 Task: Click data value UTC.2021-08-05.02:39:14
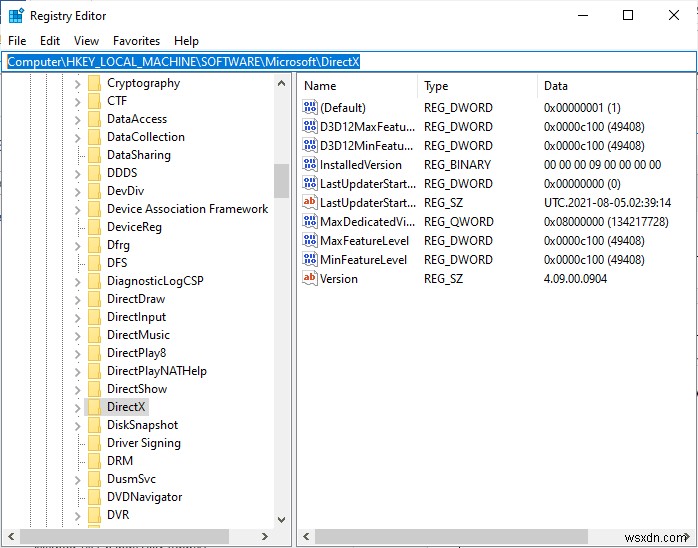[x=607, y=203]
